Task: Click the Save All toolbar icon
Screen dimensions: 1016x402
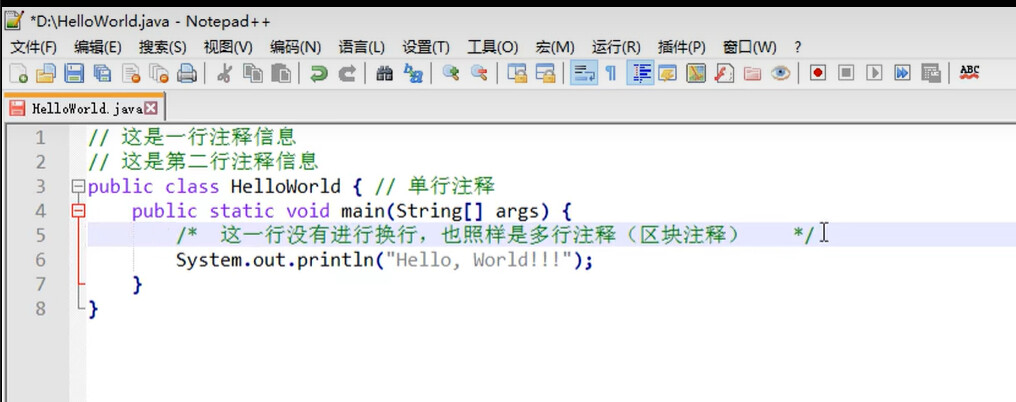Action: click(x=102, y=73)
